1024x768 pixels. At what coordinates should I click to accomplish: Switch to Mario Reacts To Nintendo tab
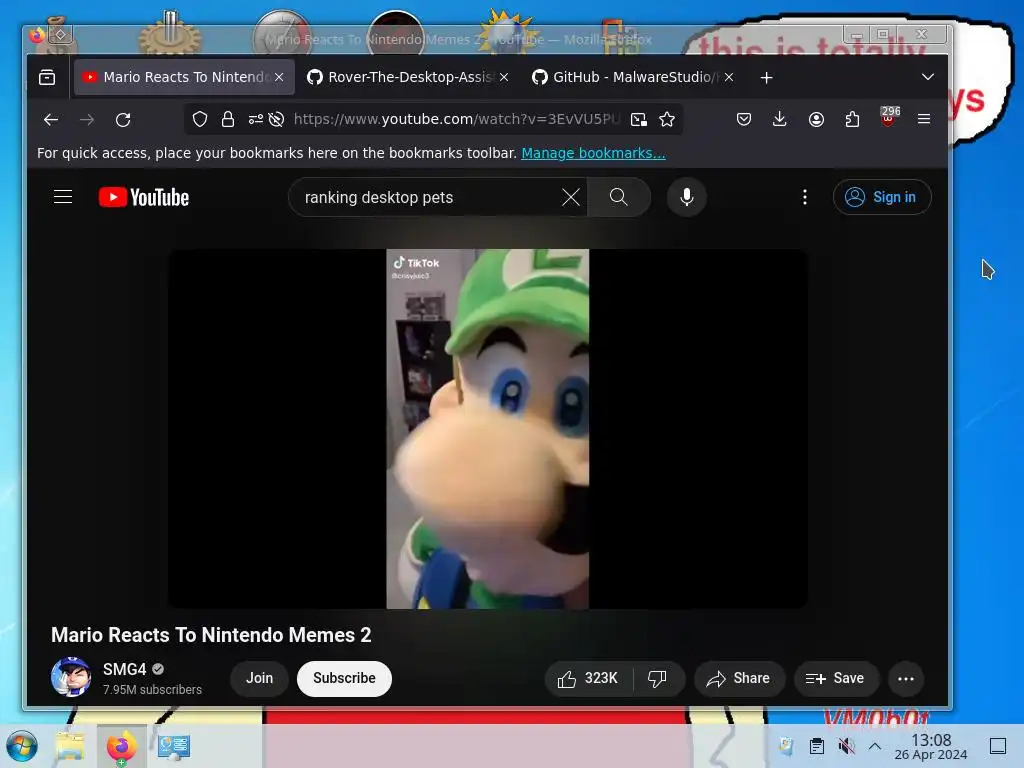tap(184, 77)
